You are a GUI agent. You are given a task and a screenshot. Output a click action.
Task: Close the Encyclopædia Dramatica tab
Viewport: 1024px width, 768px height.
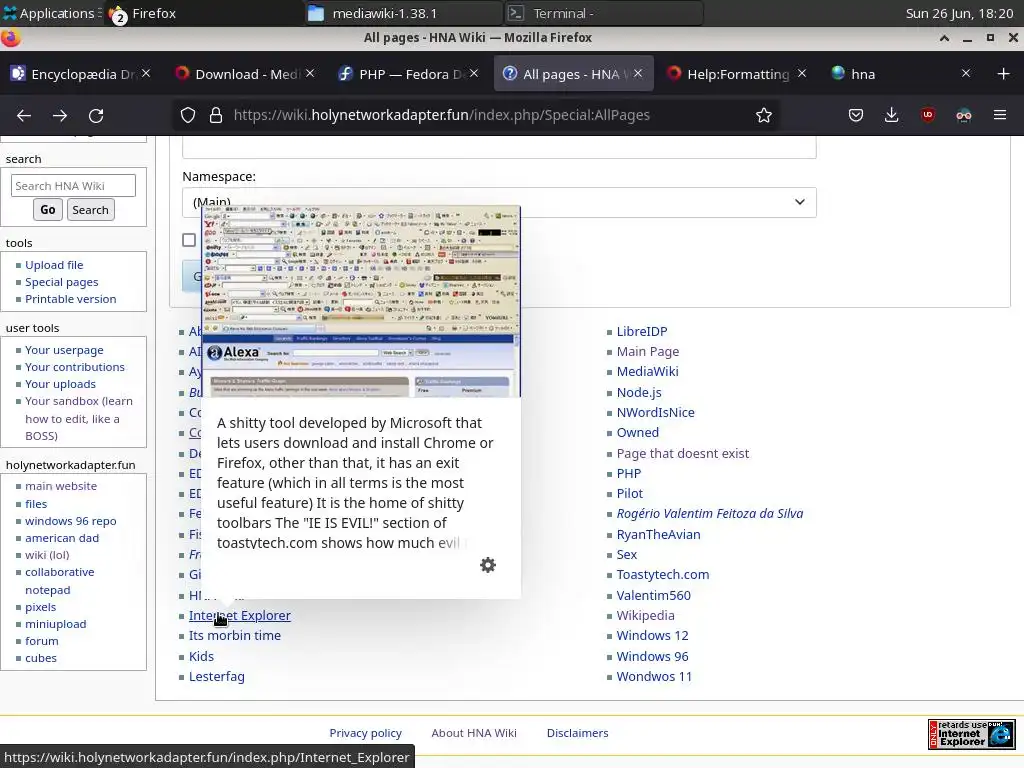[x=146, y=73]
